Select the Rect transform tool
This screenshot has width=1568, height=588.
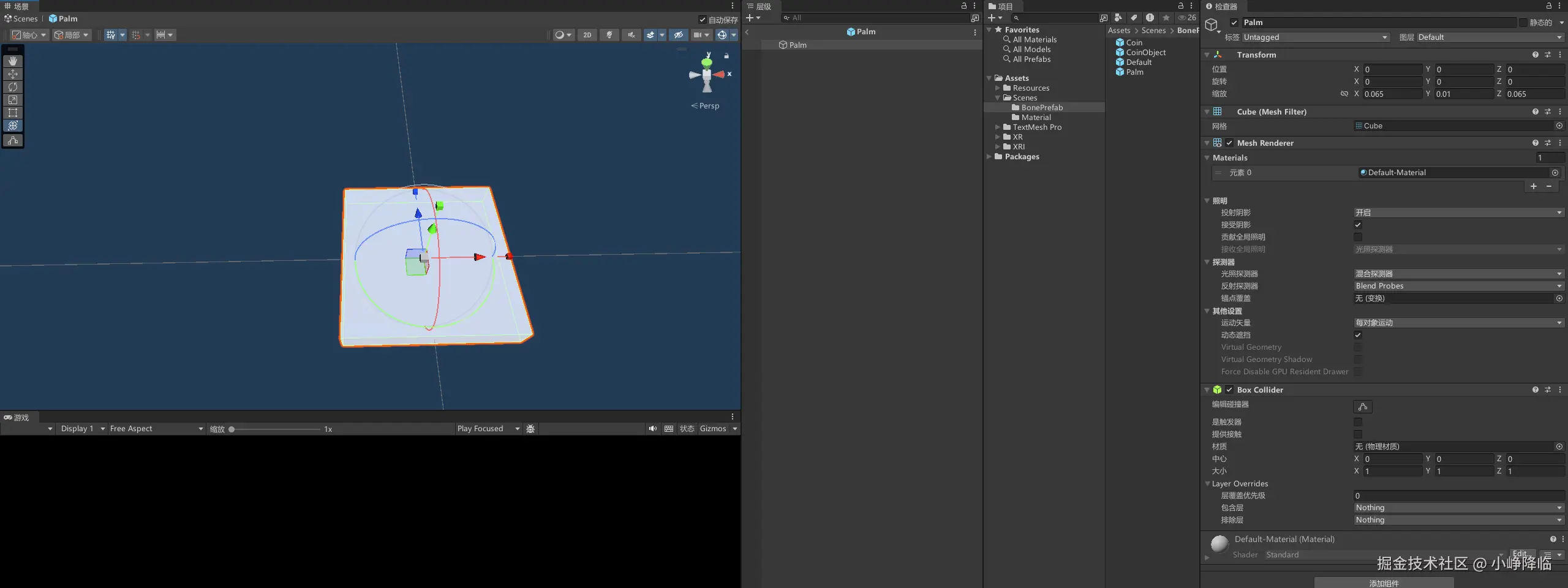pos(13,113)
